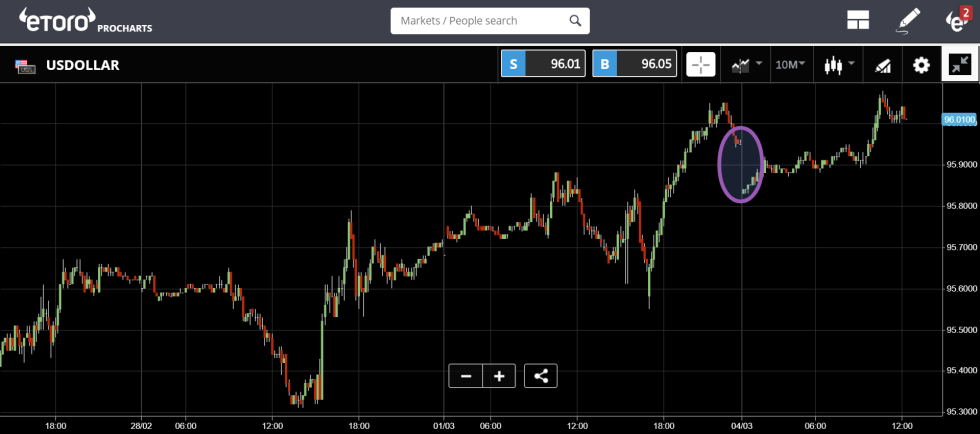Screen dimensions: 980x434
Task: Toggle the crosshair cursor mode
Action: coord(701,65)
